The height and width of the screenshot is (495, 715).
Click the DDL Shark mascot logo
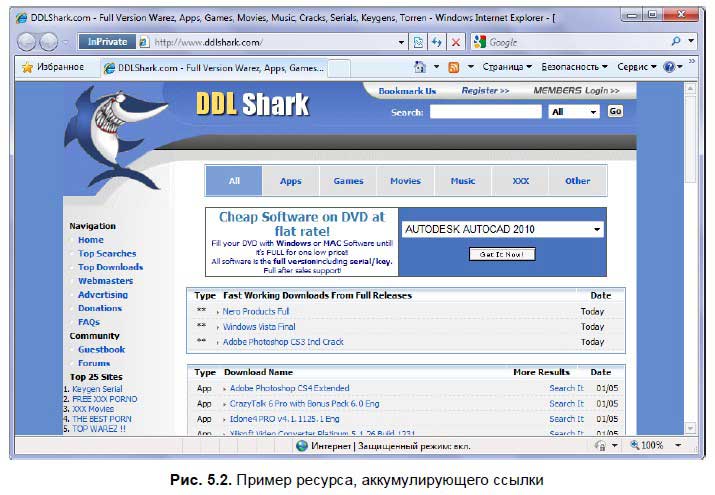(114, 137)
